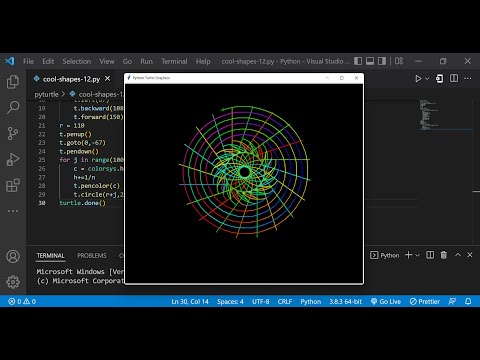Click errors and warnings count in status bar
Image resolution: width=480 pixels, height=360 pixels.
(x=22, y=301)
